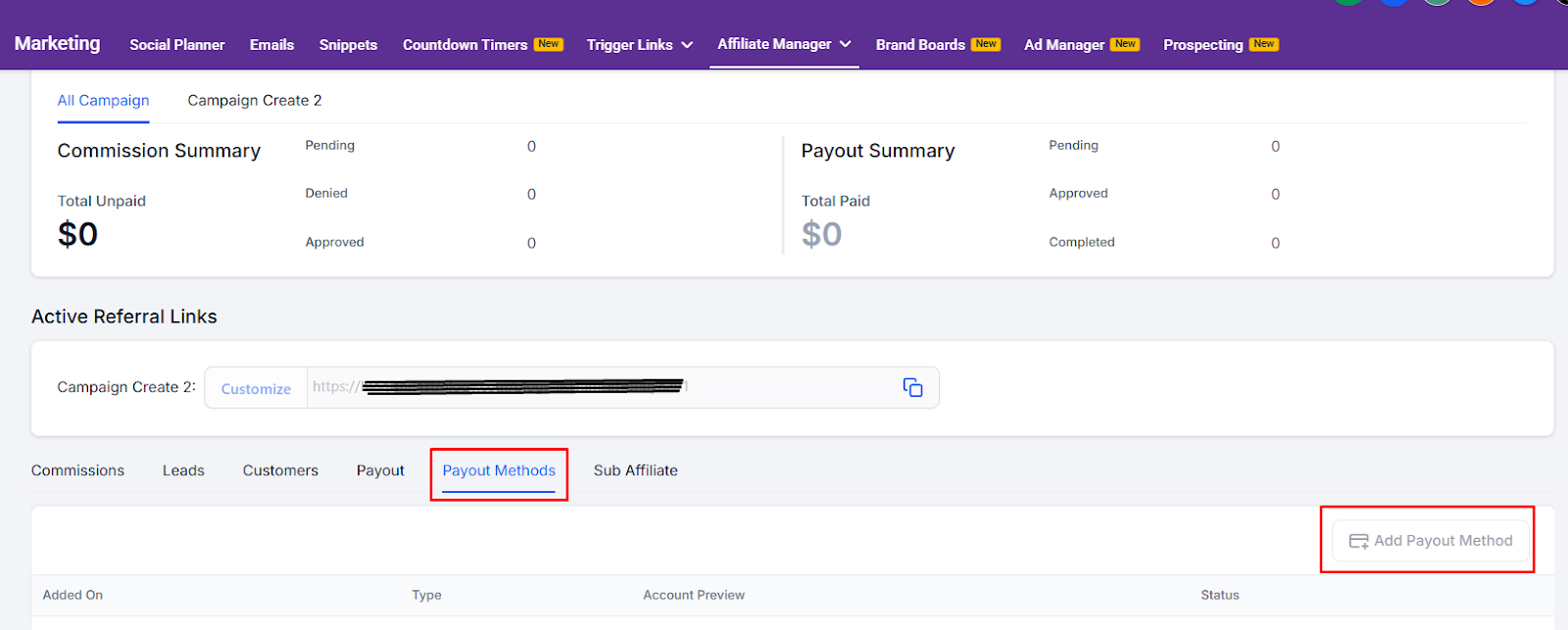Expand the Affiliate Manager dropdown chevron

[845, 44]
